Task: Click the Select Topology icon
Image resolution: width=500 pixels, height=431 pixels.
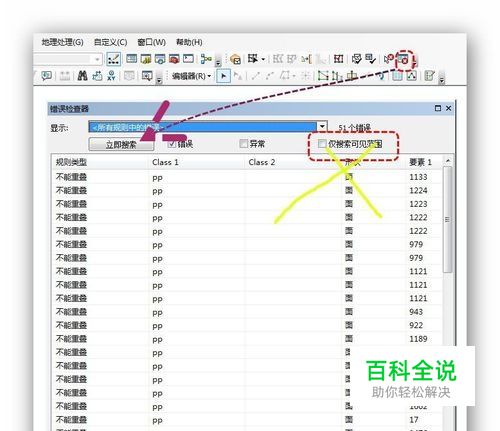Action: (x=235, y=60)
